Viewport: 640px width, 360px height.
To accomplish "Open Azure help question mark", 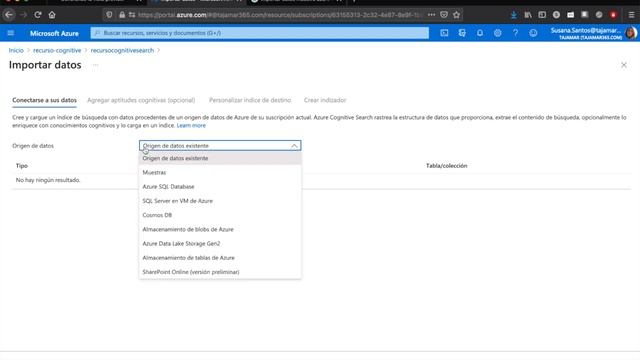I will (516, 33).
